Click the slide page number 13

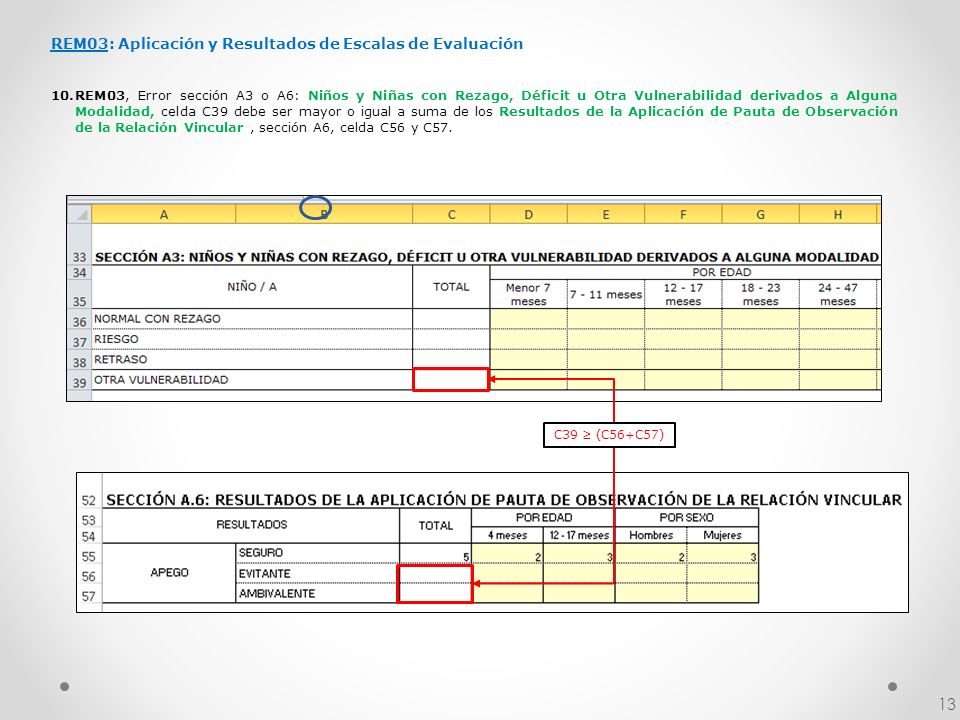947,703
